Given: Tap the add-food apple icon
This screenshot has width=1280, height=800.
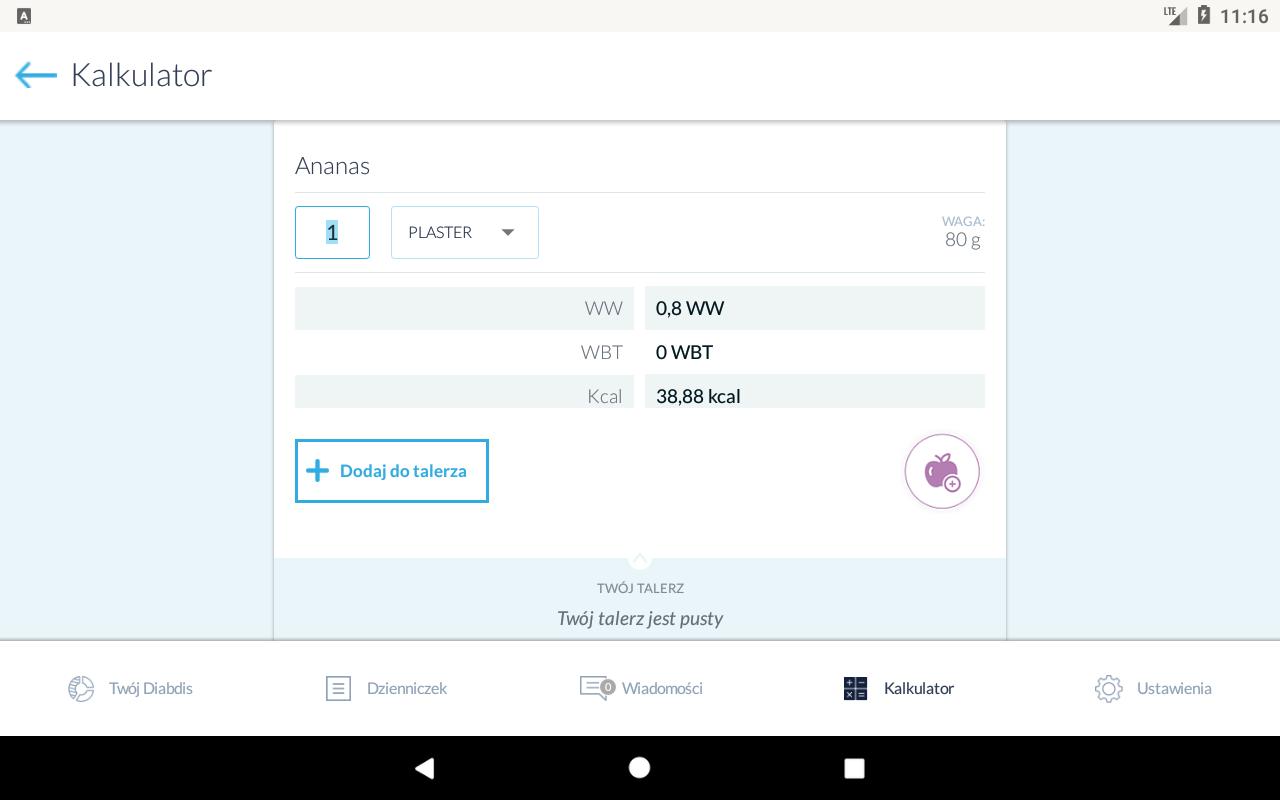Looking at the screenshot, I should [942, 471].
